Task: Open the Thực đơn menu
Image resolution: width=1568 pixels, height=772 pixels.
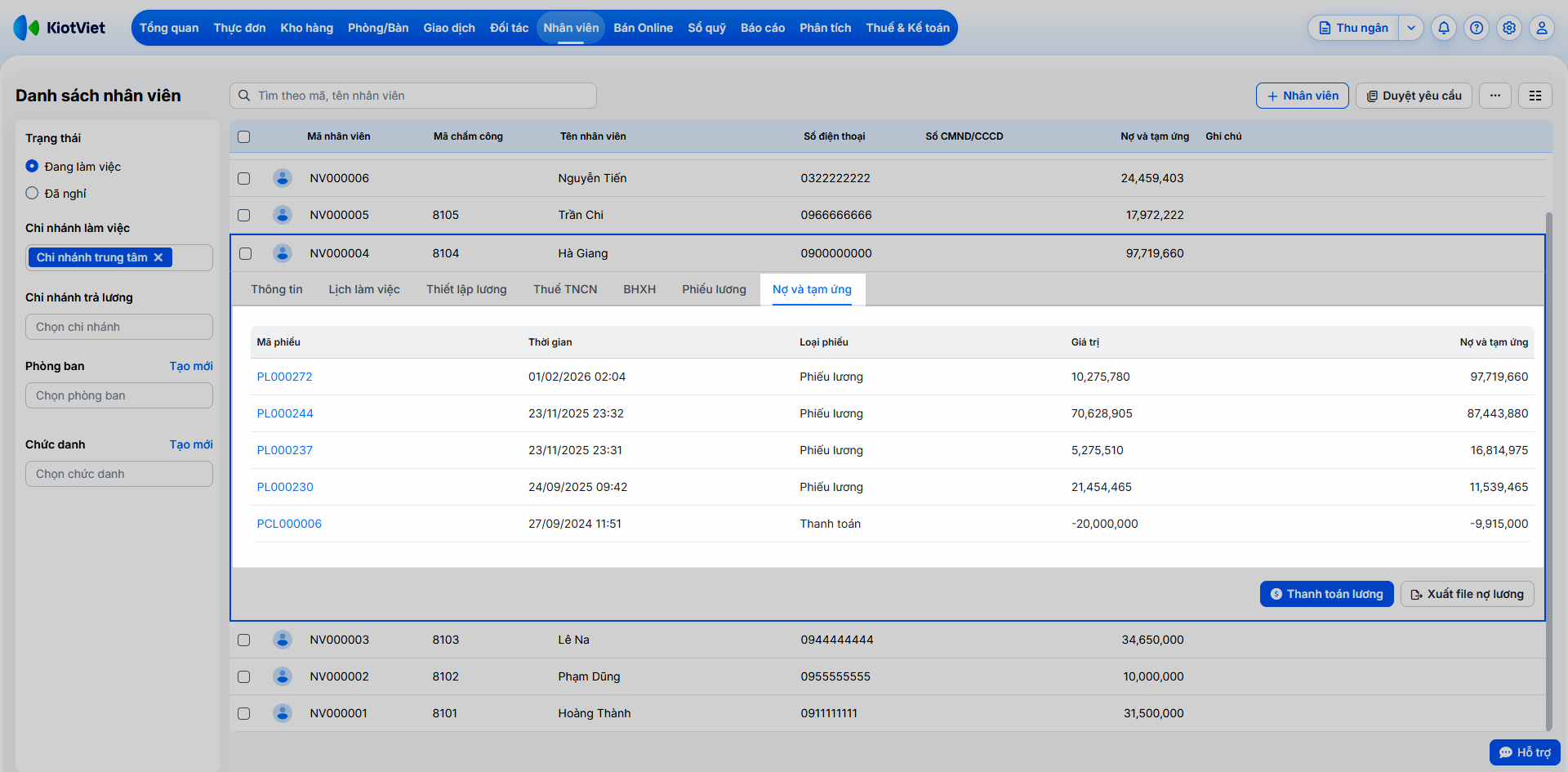Action: (x=239, y=28)
